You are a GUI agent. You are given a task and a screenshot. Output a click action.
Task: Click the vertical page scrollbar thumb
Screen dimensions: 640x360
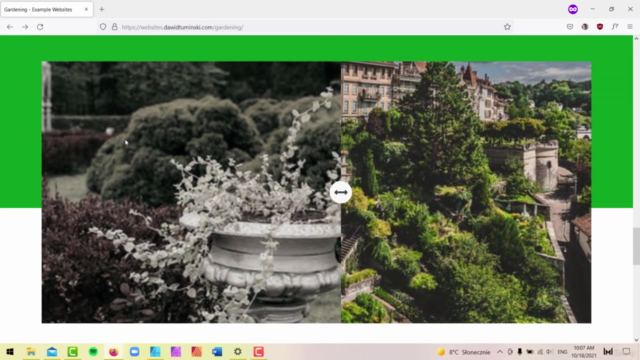[x=636, y=246]
